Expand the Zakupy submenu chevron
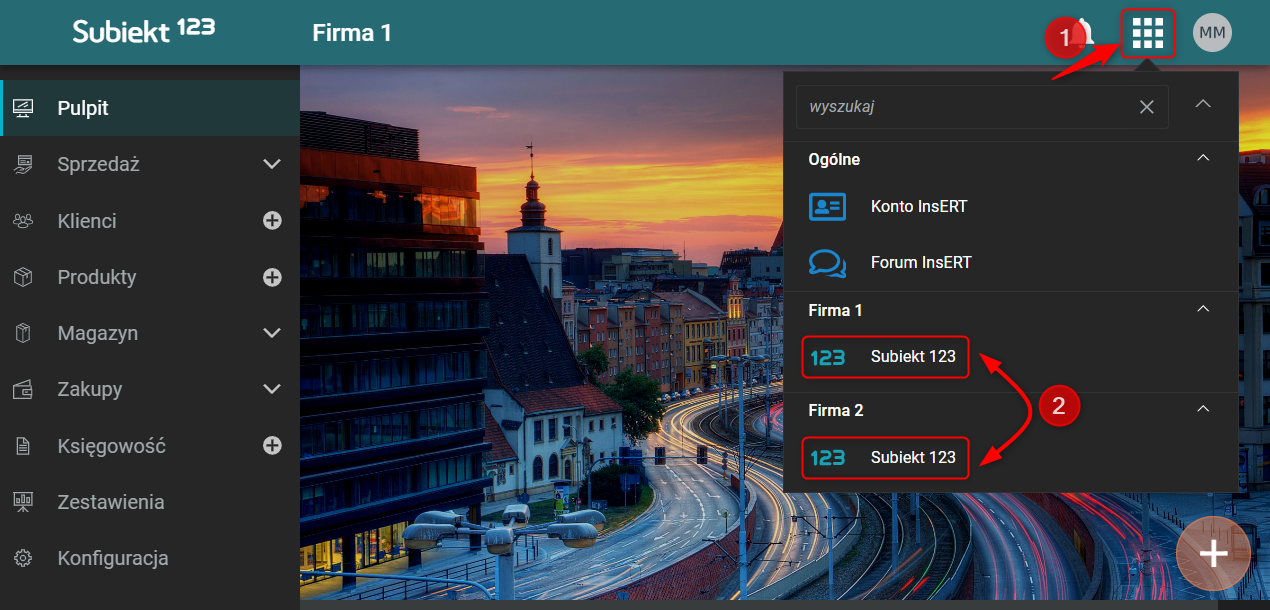 272,389
